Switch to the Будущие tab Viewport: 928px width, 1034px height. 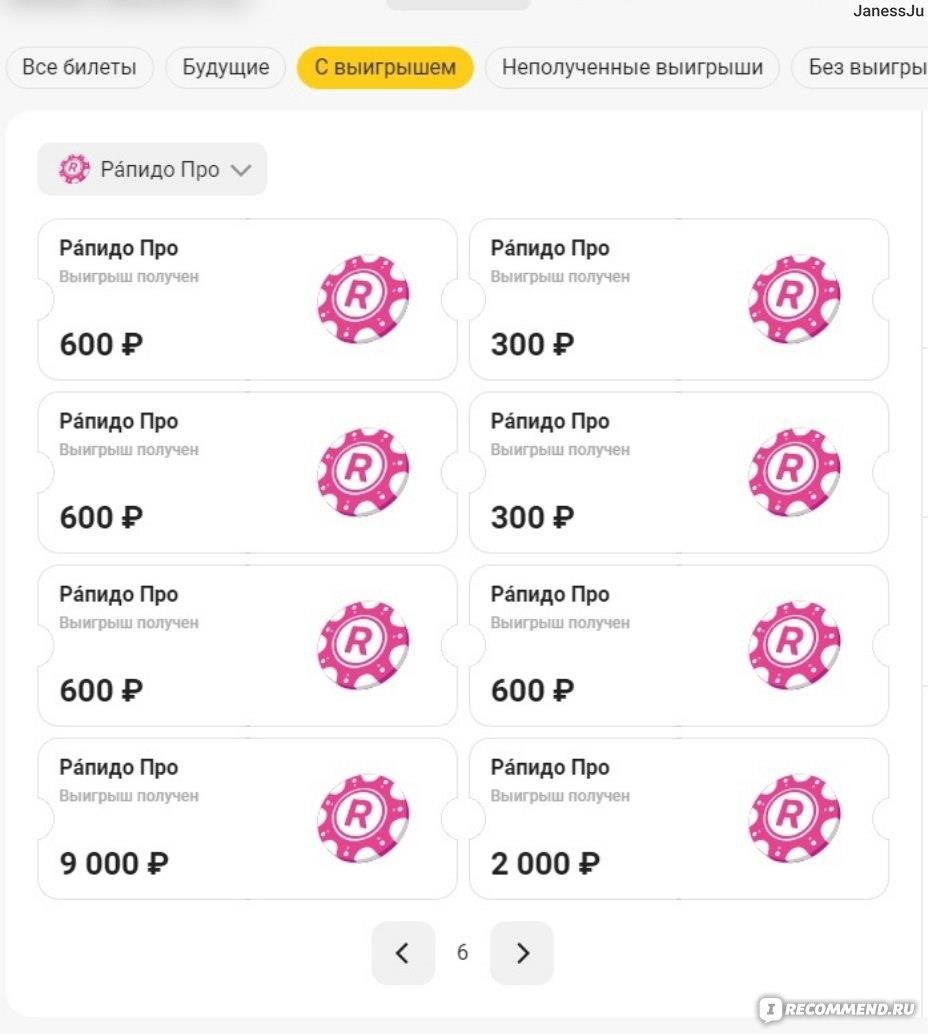[x=226, y=67]
